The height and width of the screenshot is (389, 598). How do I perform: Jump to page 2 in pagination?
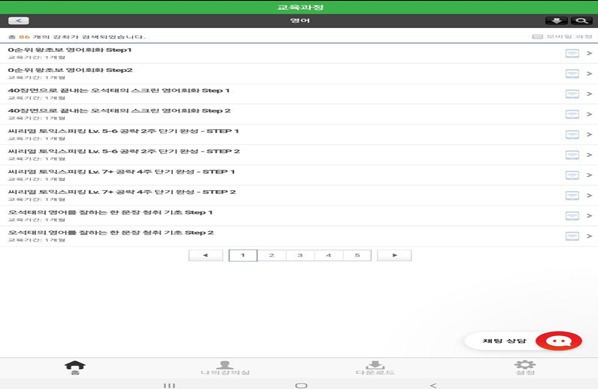[x=272, y=255]
